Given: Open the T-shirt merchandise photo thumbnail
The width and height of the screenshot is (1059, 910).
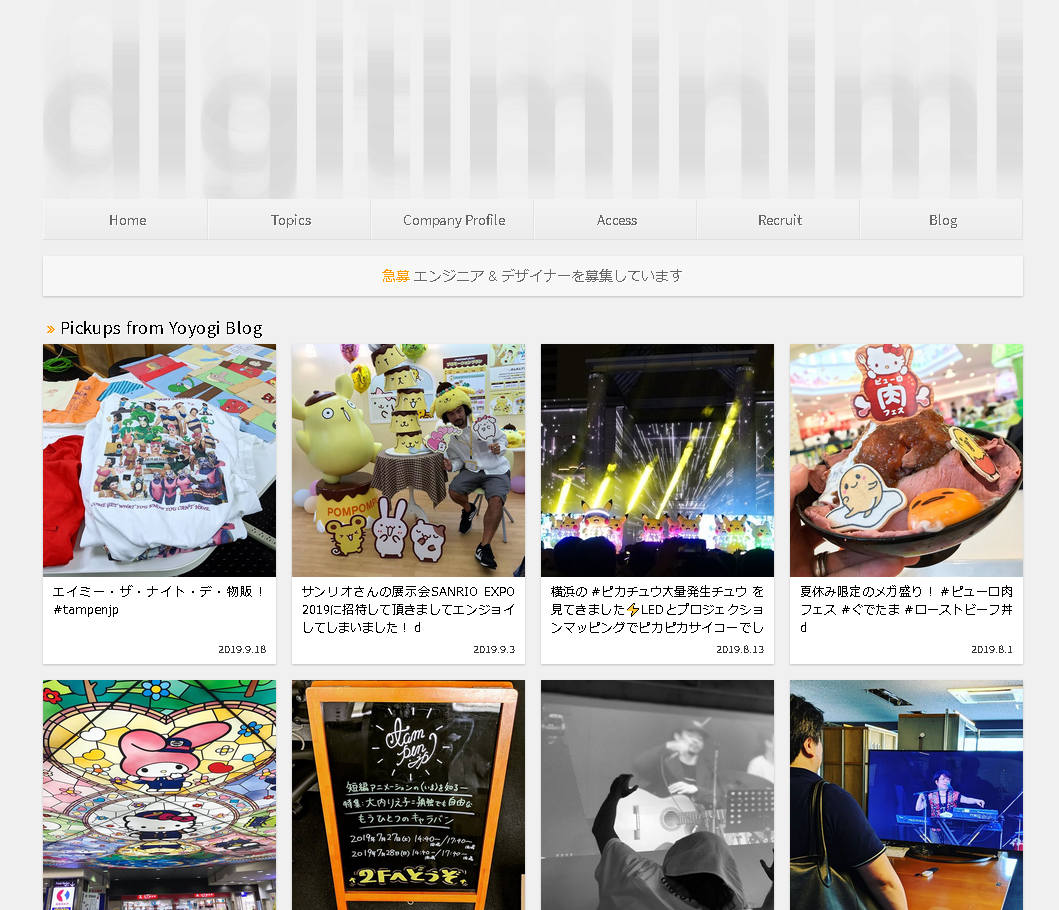Looking at the screenshot, I should (x=159, y=460).
